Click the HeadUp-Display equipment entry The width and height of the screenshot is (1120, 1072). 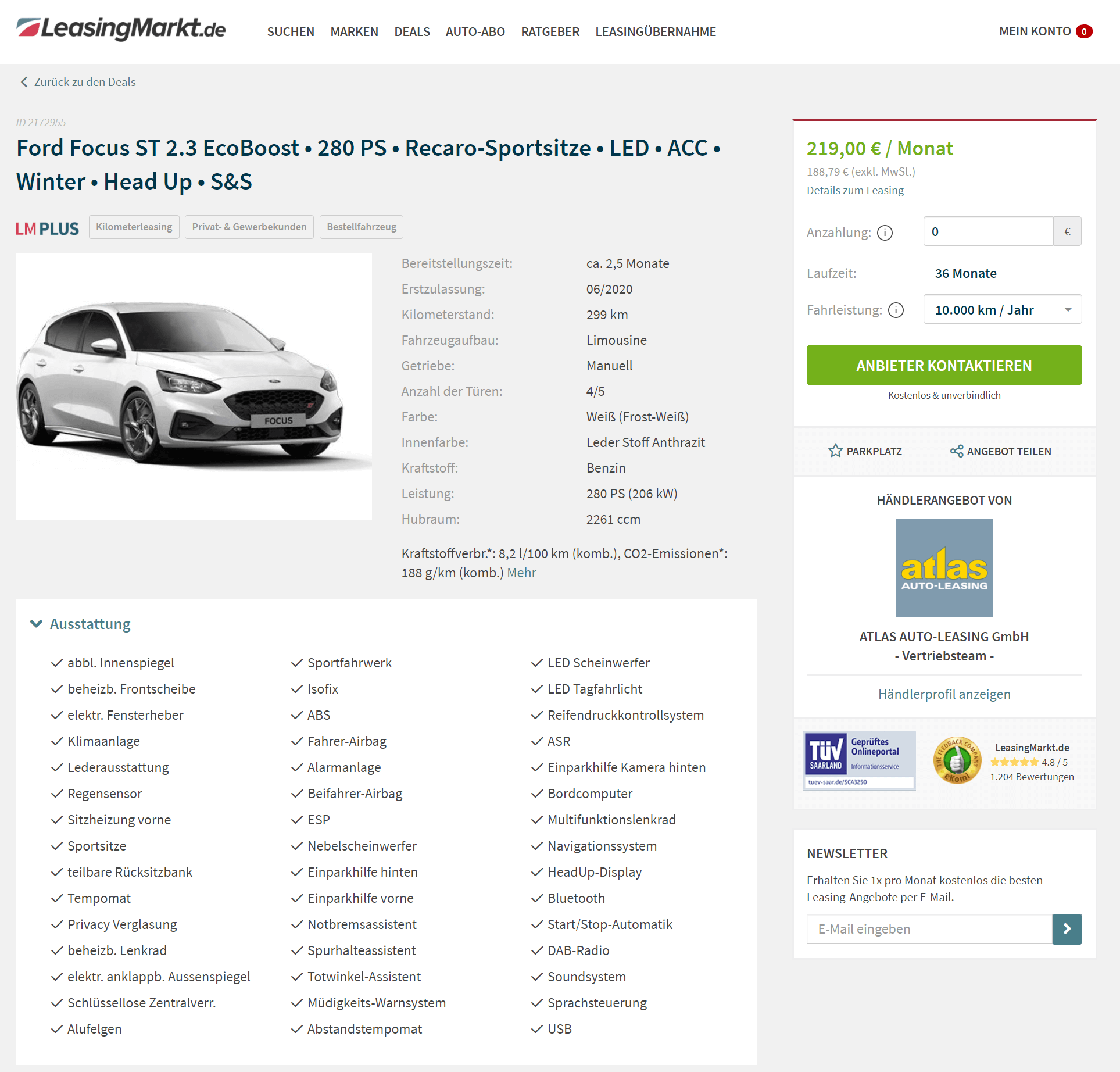pos(595,872)
